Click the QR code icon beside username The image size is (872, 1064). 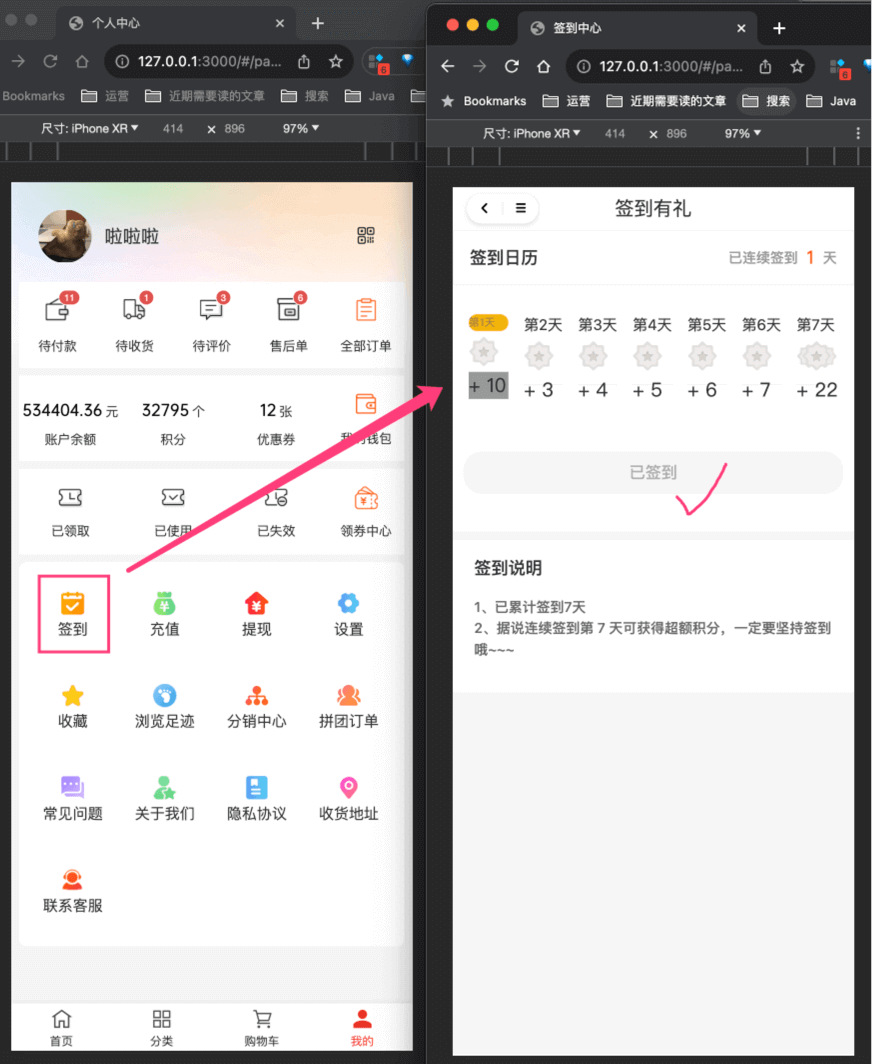(x=366, y=236)
